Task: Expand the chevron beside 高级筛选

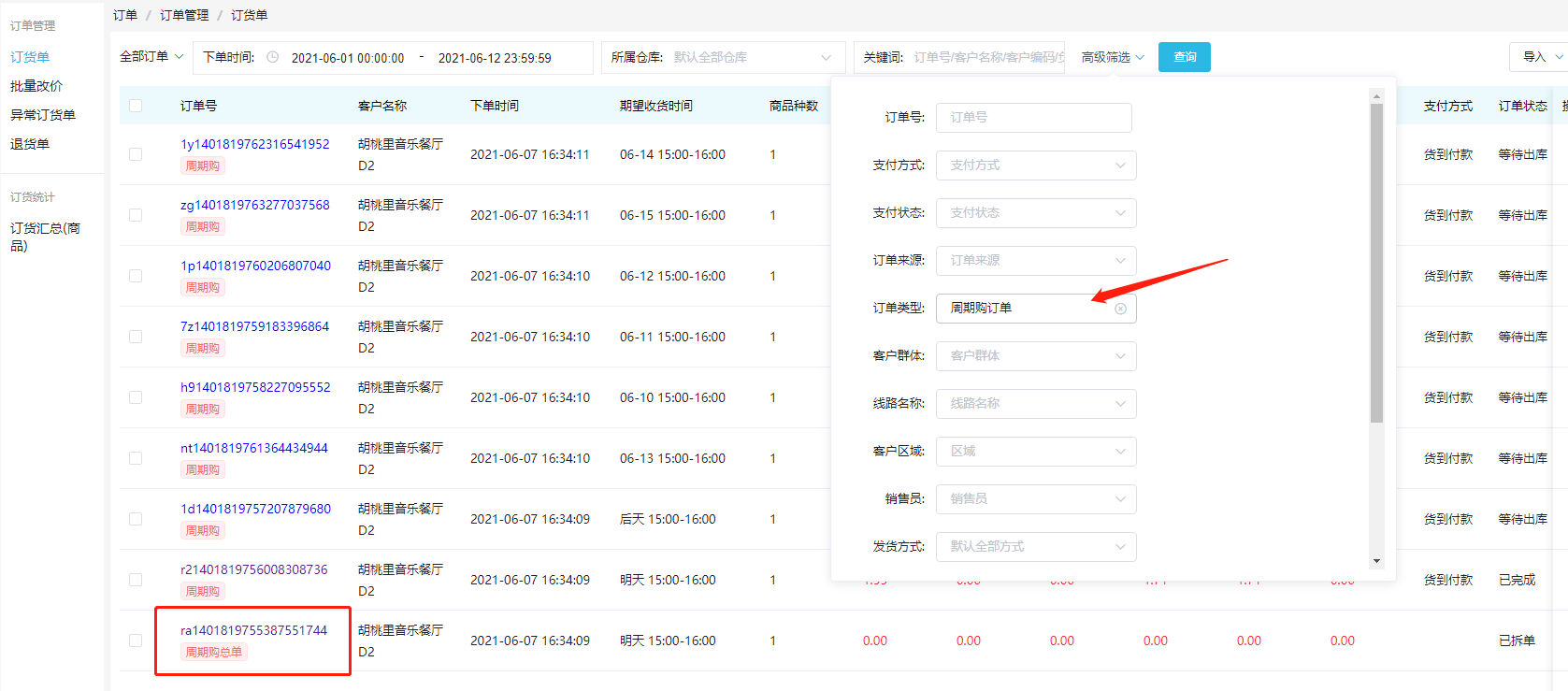Action: (1140, 58)
